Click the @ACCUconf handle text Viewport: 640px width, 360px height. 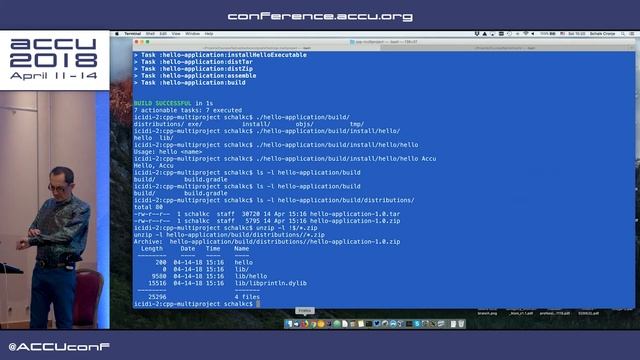pos(59,347)
